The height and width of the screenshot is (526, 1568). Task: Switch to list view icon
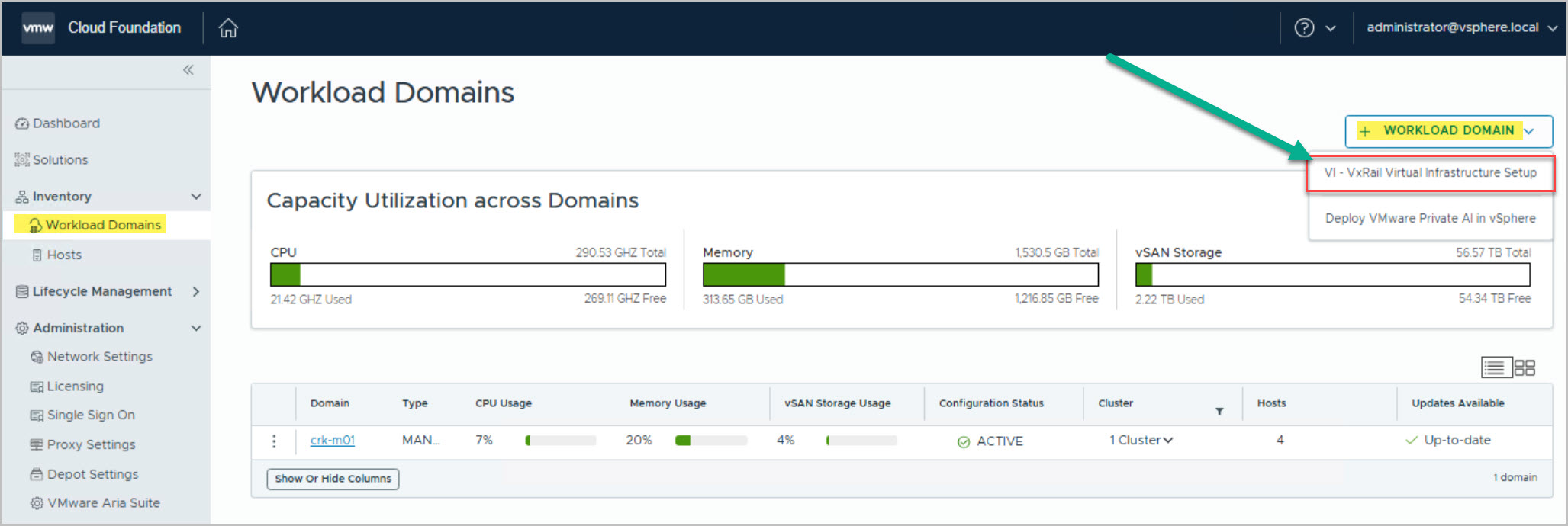coord(1494,367)
